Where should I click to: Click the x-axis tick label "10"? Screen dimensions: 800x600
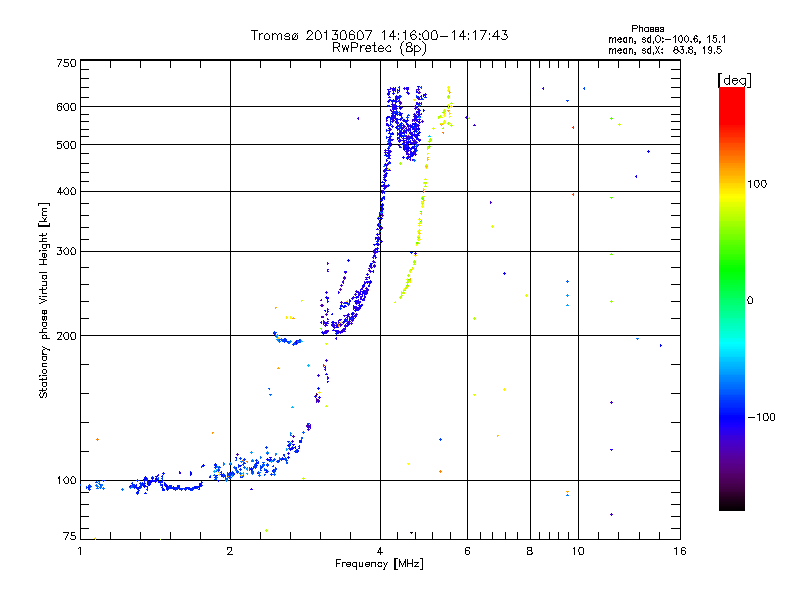coord(578,551)
